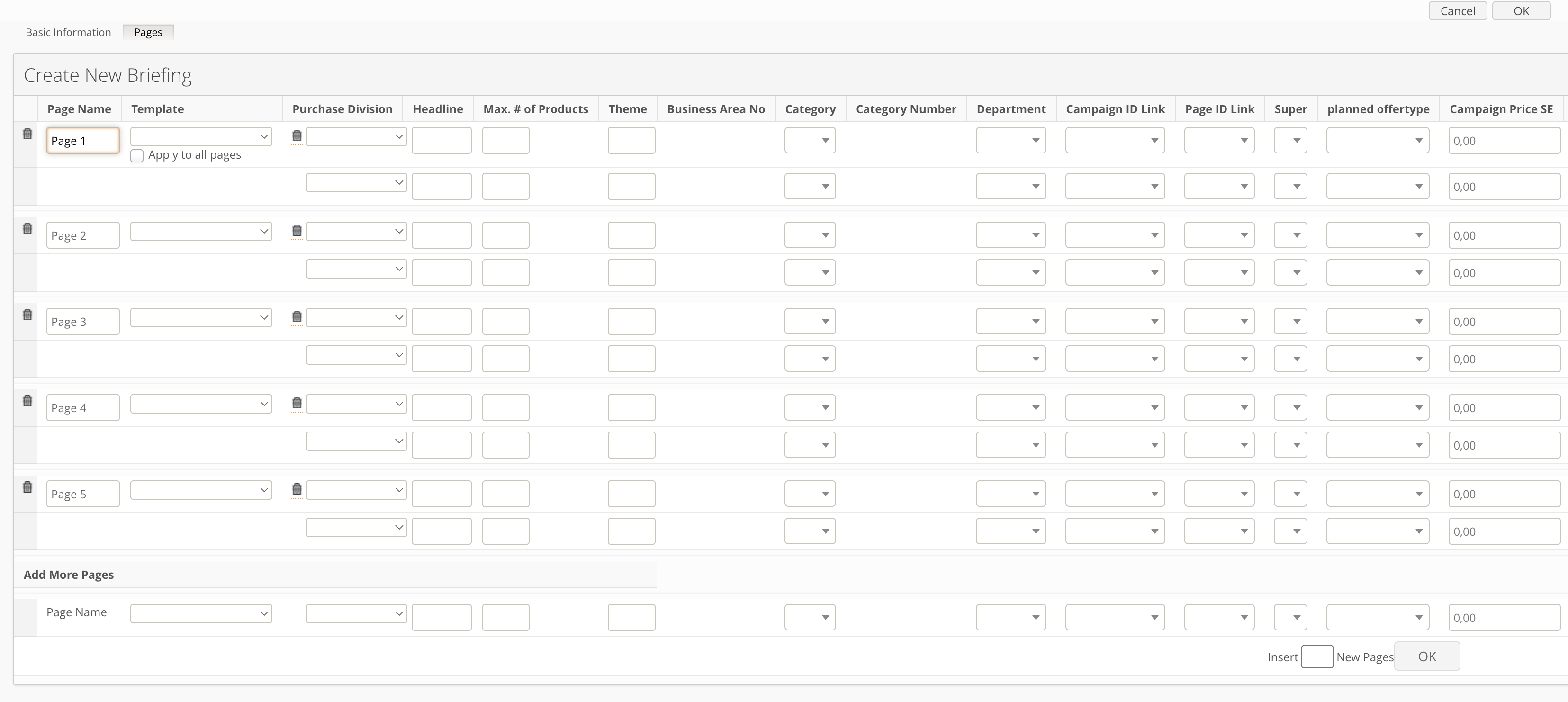Viewport: 1568px width, 702px height.
Task: Open Purchase Division dropdown in Page 2 first row
Action: (x=357, y=231)
